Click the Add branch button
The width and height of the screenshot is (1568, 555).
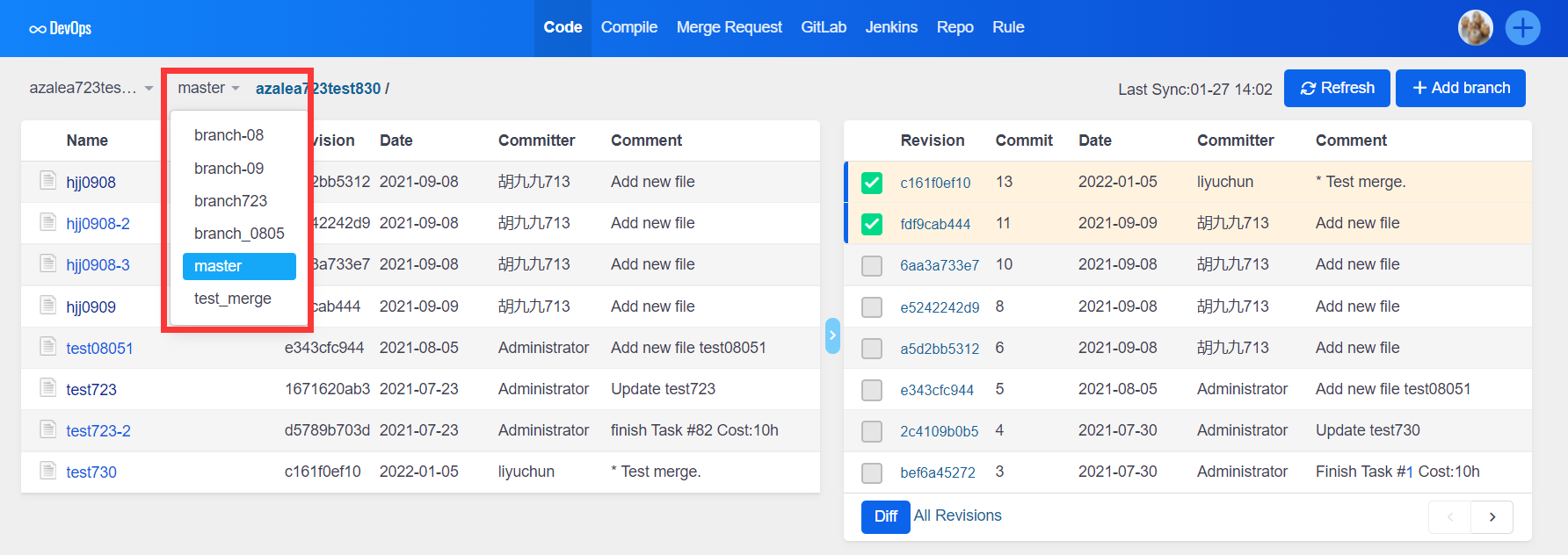[1460, 88]
